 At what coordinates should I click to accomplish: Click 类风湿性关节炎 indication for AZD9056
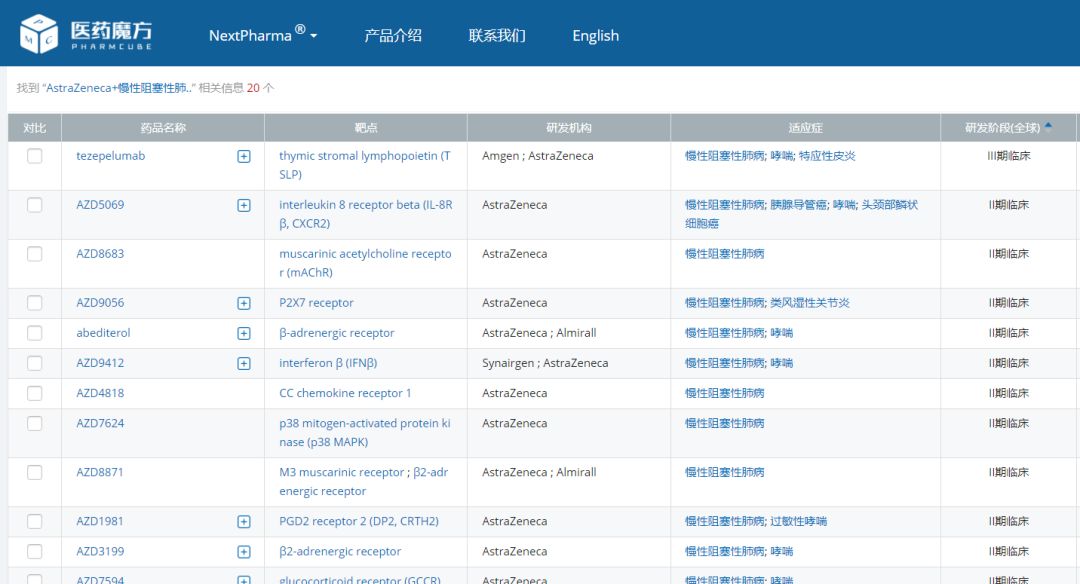tap(810, 302)
